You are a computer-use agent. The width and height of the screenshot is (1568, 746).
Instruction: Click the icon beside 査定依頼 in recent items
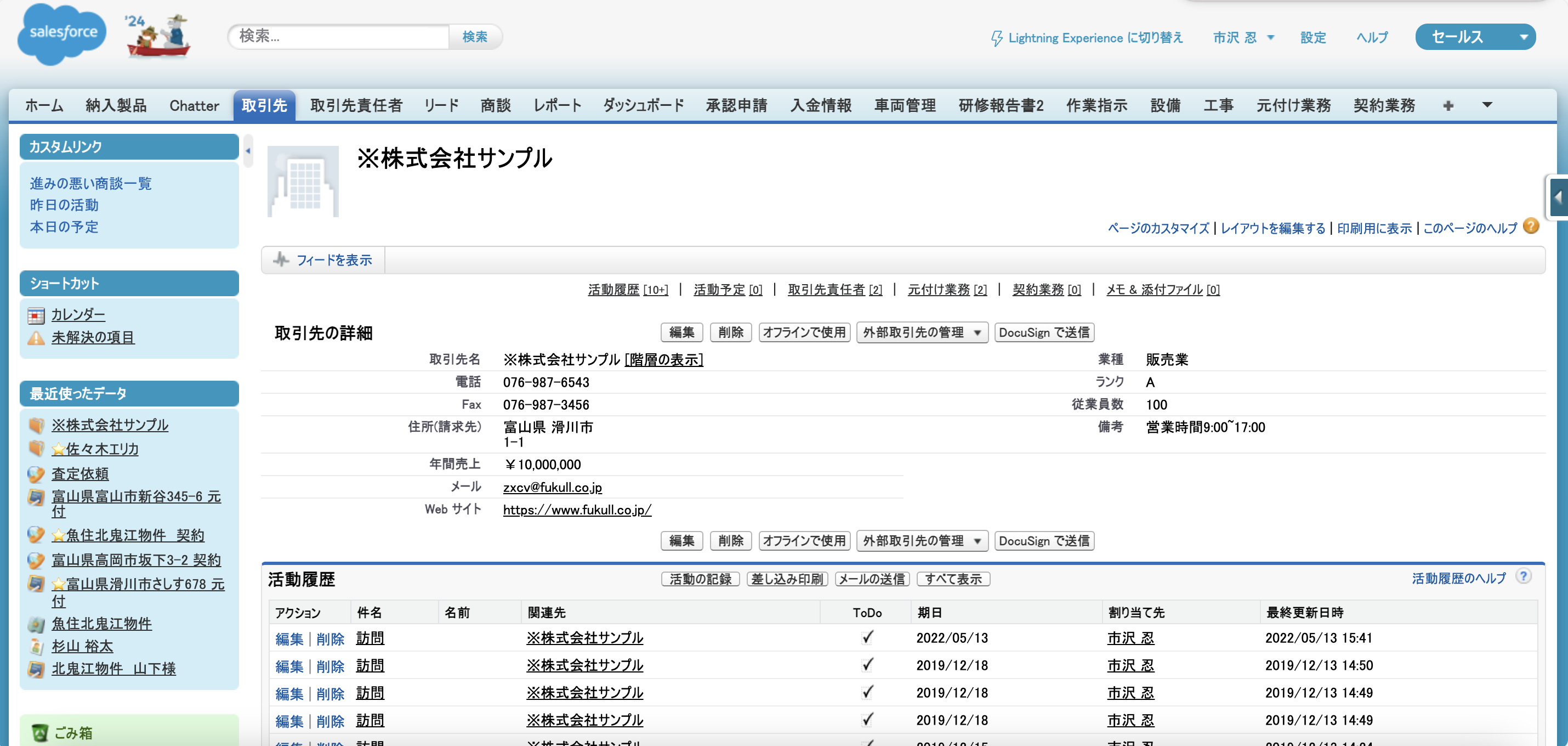click(36, 474)
